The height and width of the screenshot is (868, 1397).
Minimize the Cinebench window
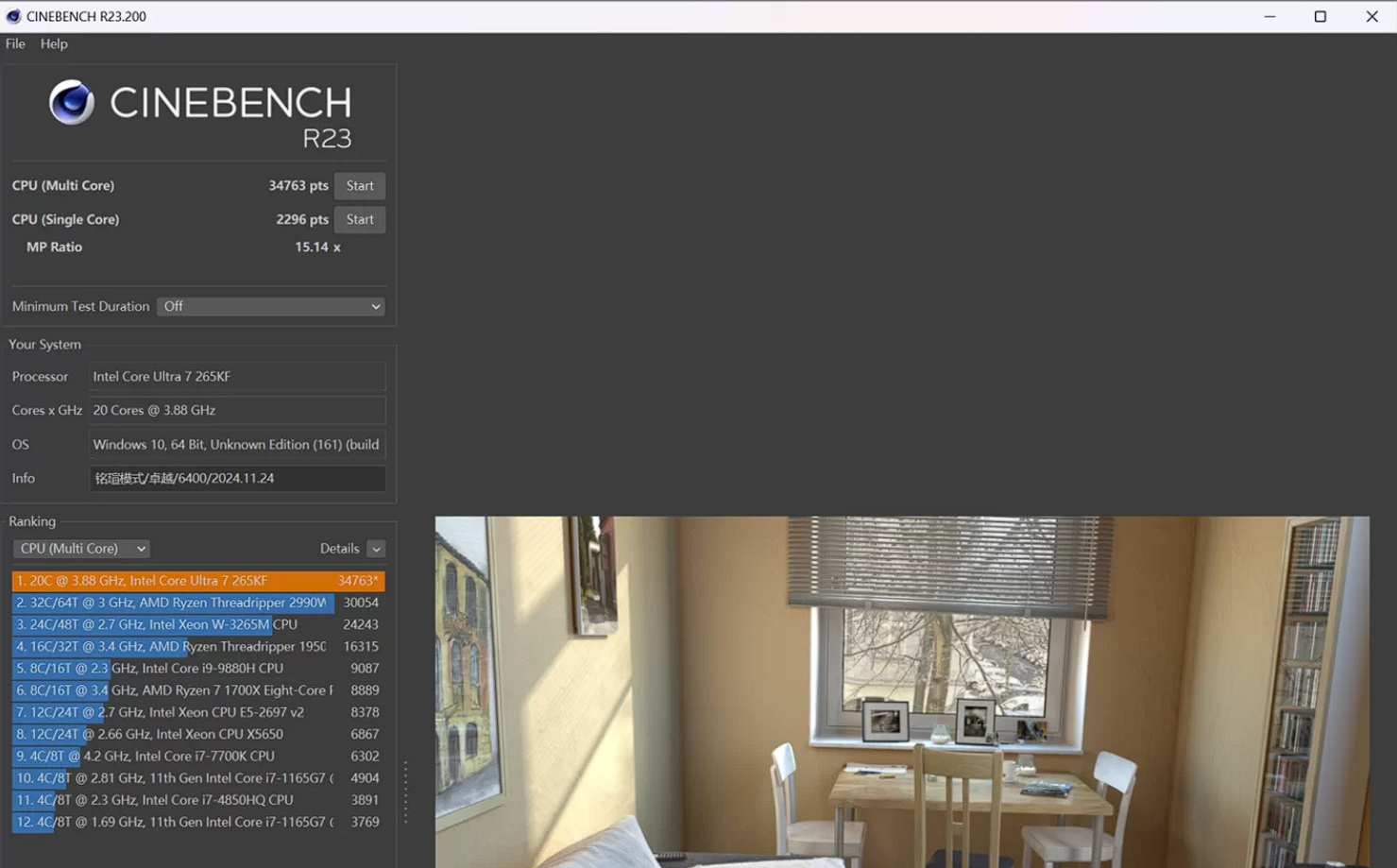[1269, 16]
